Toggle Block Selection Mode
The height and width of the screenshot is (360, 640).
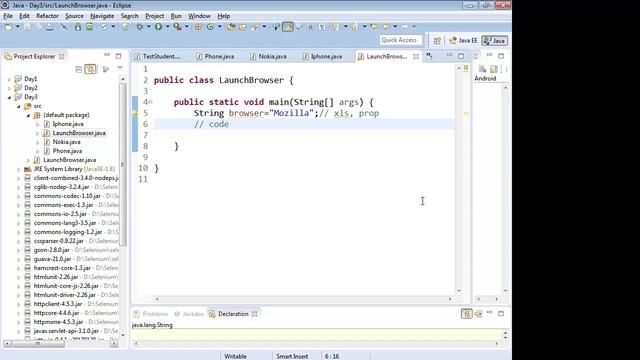point(310,27)
